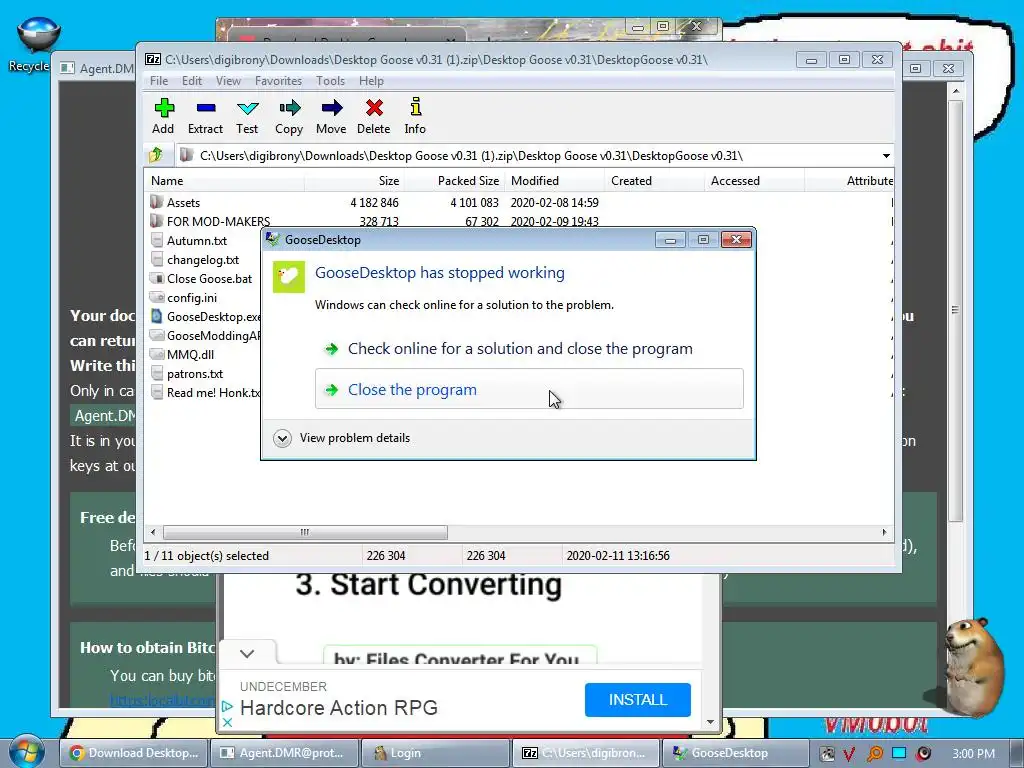The image size is (1024, 768).
Task: Open the address bar path dropdown
Action: [886, 156]
